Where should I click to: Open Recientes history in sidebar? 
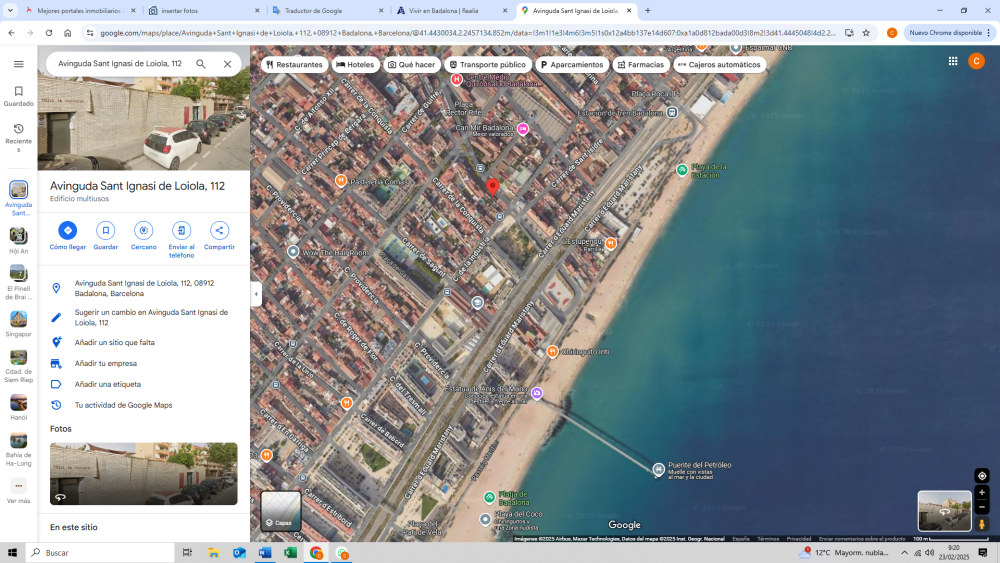[18, 138]
